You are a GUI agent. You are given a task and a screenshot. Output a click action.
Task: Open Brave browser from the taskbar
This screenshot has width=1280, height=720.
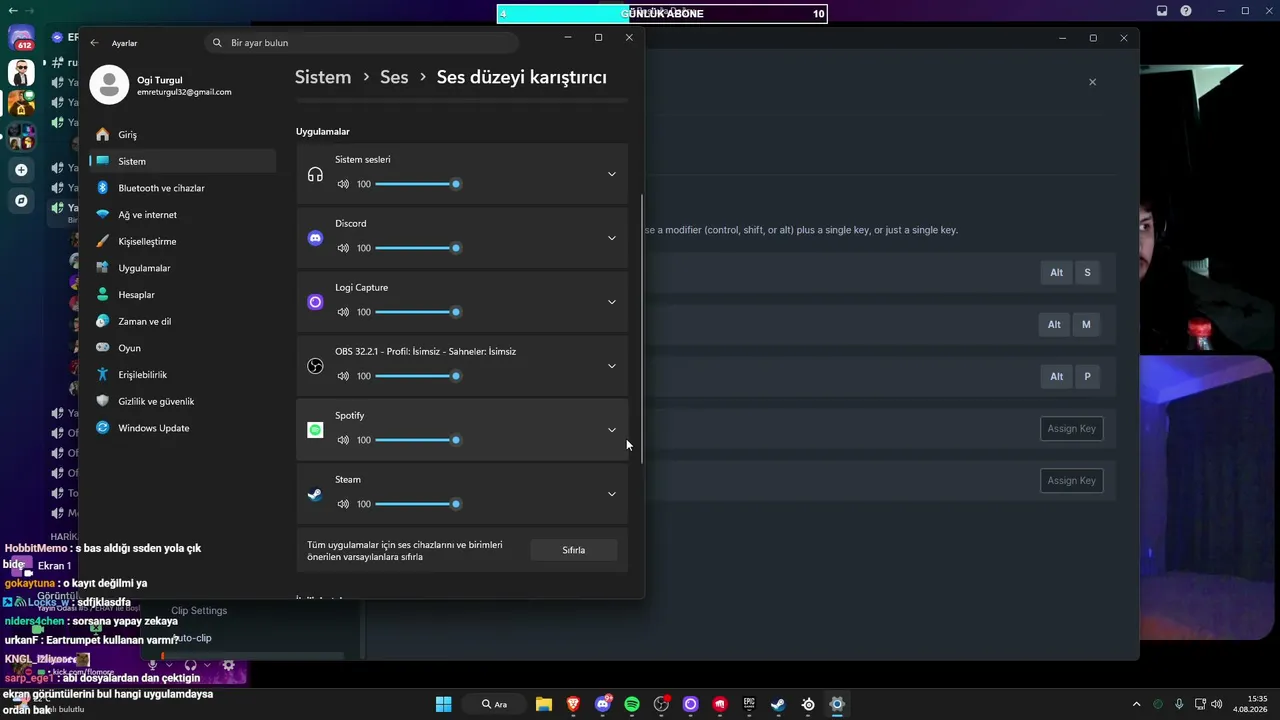(x=573, y=704)
